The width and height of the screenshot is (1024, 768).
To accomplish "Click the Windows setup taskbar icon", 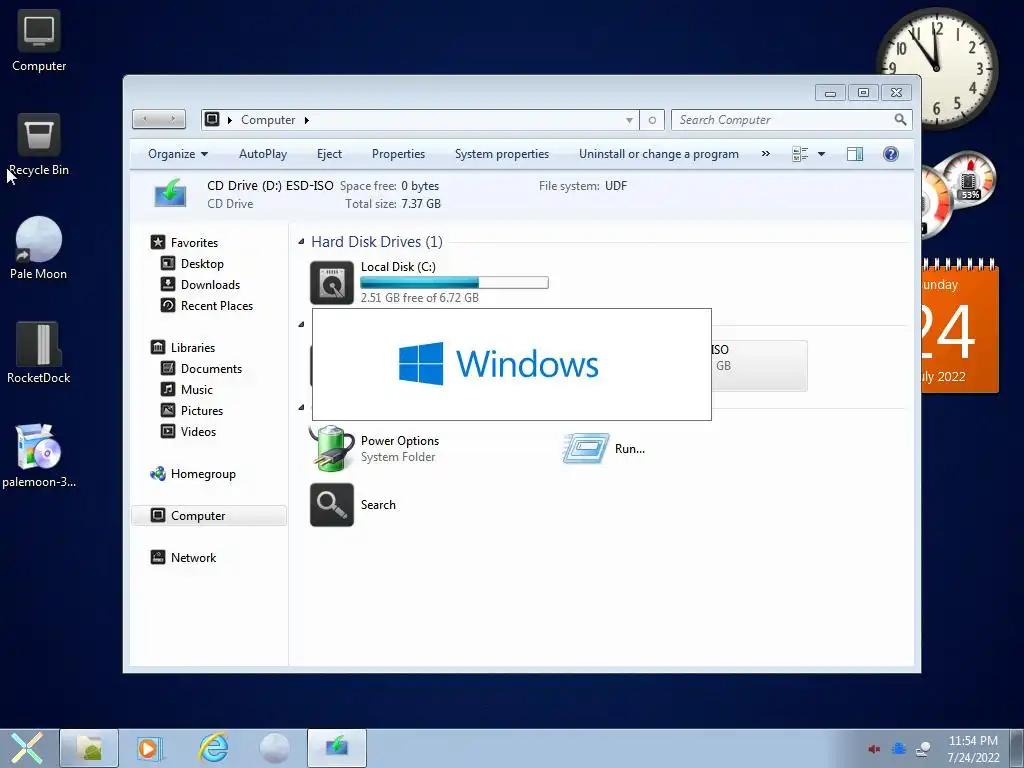I will point(337,748).
